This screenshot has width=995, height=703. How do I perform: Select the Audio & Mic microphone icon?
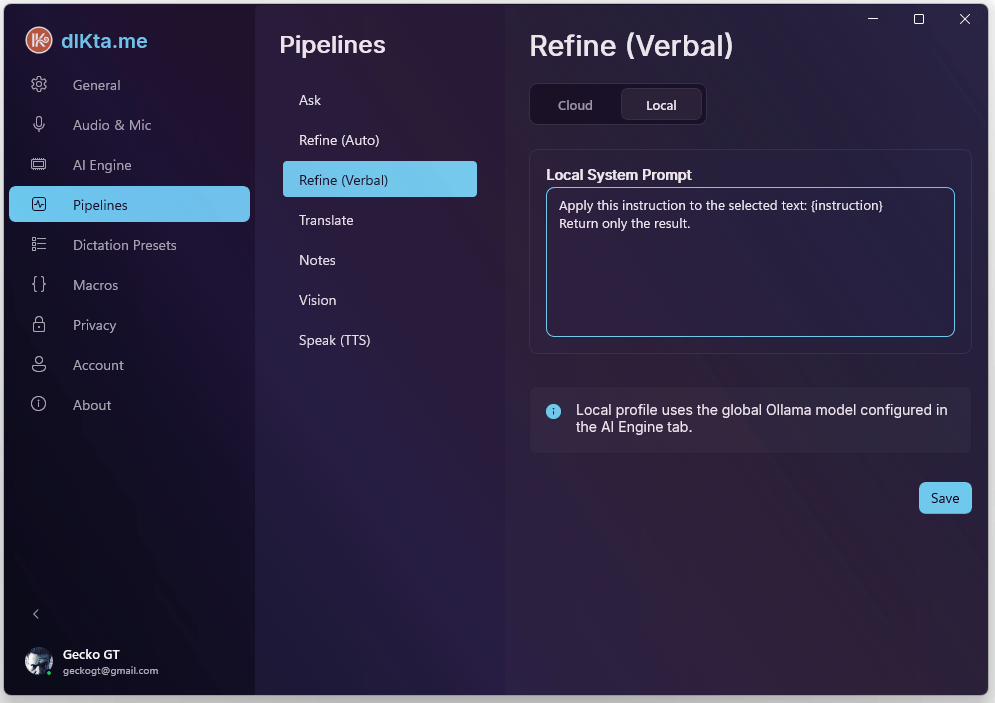(x=38, y=124)
